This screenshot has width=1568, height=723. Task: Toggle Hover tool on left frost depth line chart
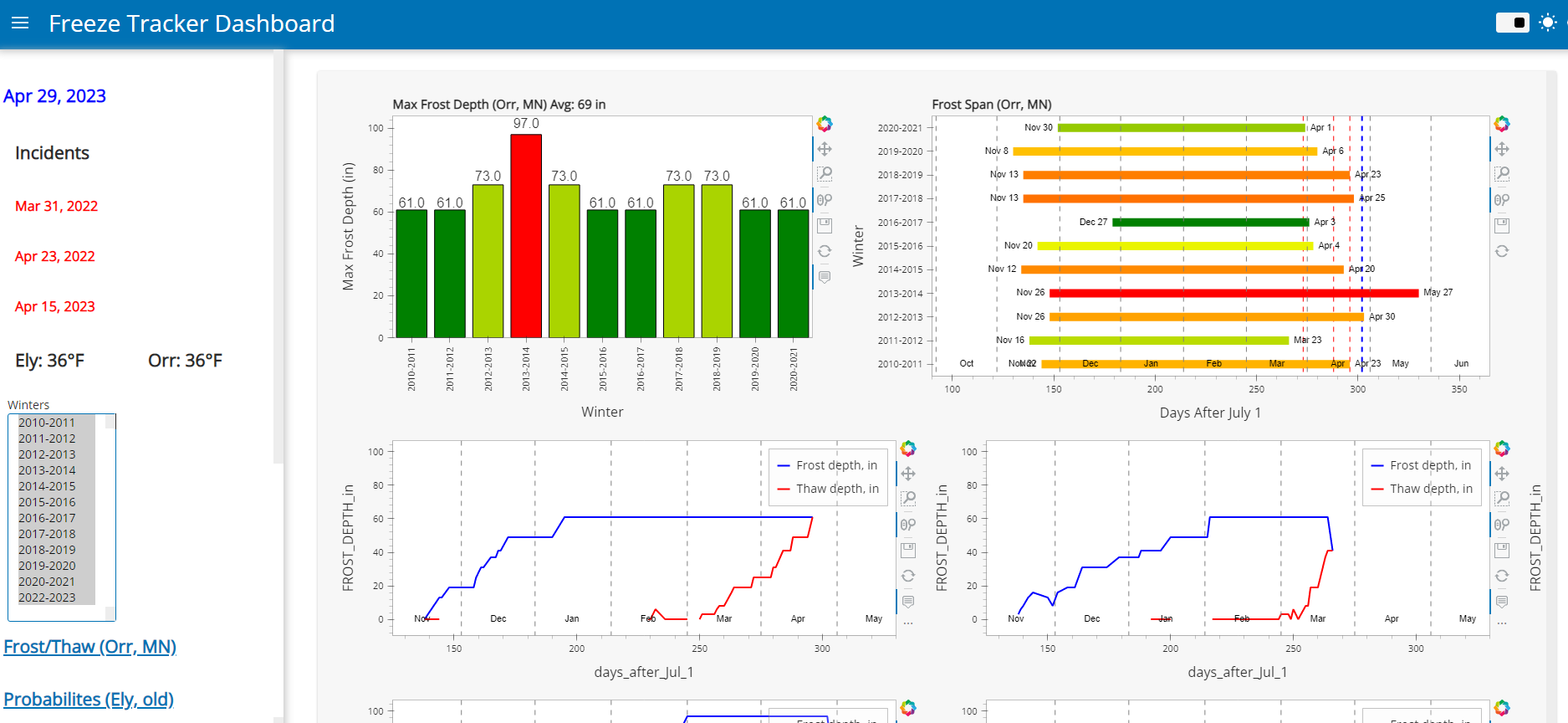908,601
